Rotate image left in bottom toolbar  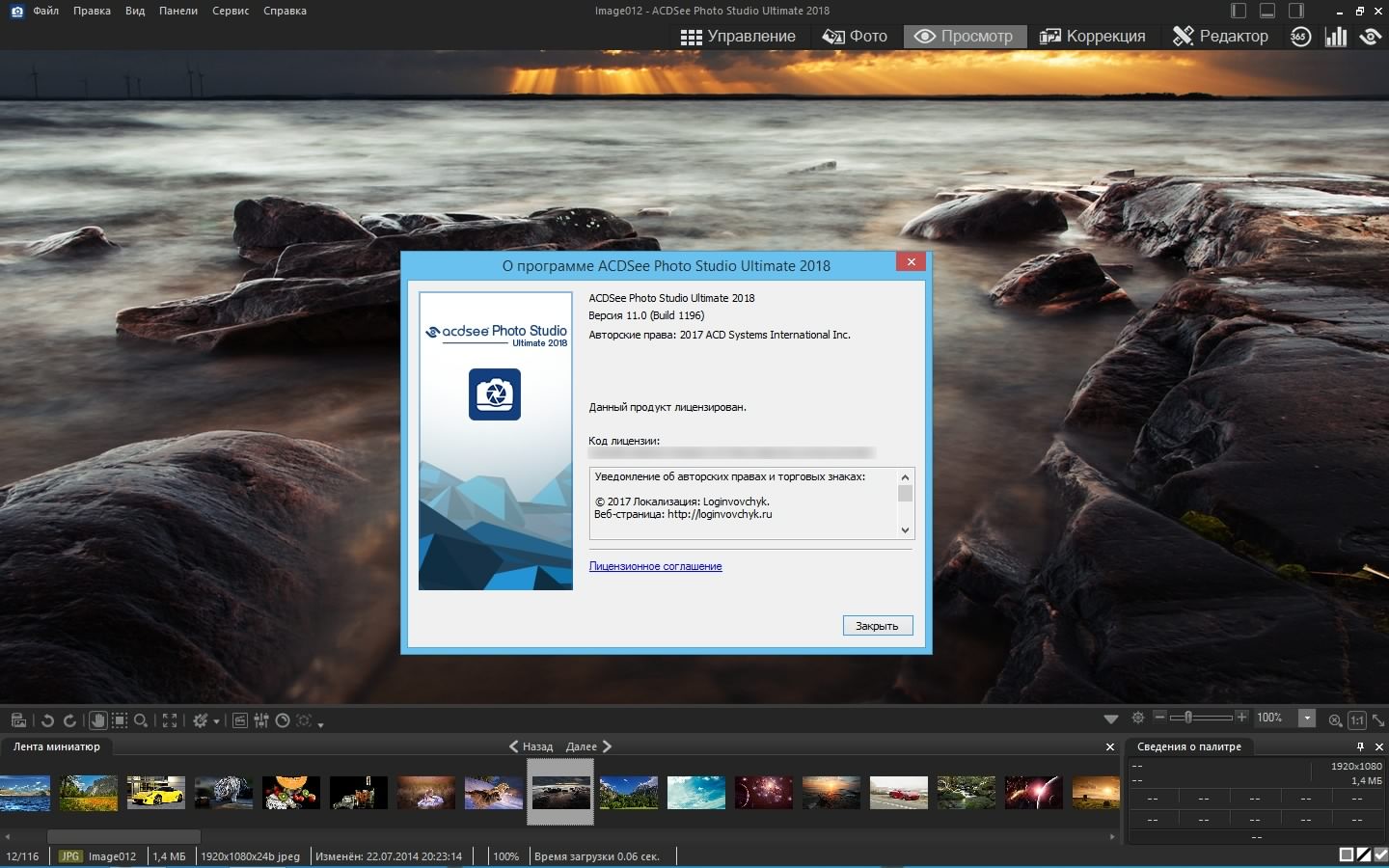pos(47,720)
